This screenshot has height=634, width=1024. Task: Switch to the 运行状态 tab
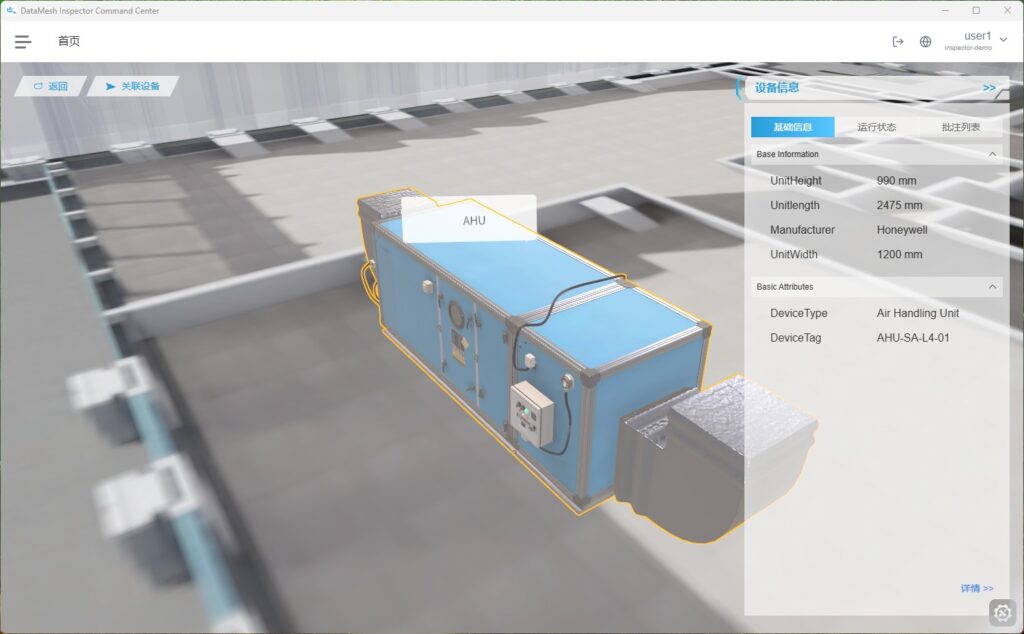(x=876, y=127)
